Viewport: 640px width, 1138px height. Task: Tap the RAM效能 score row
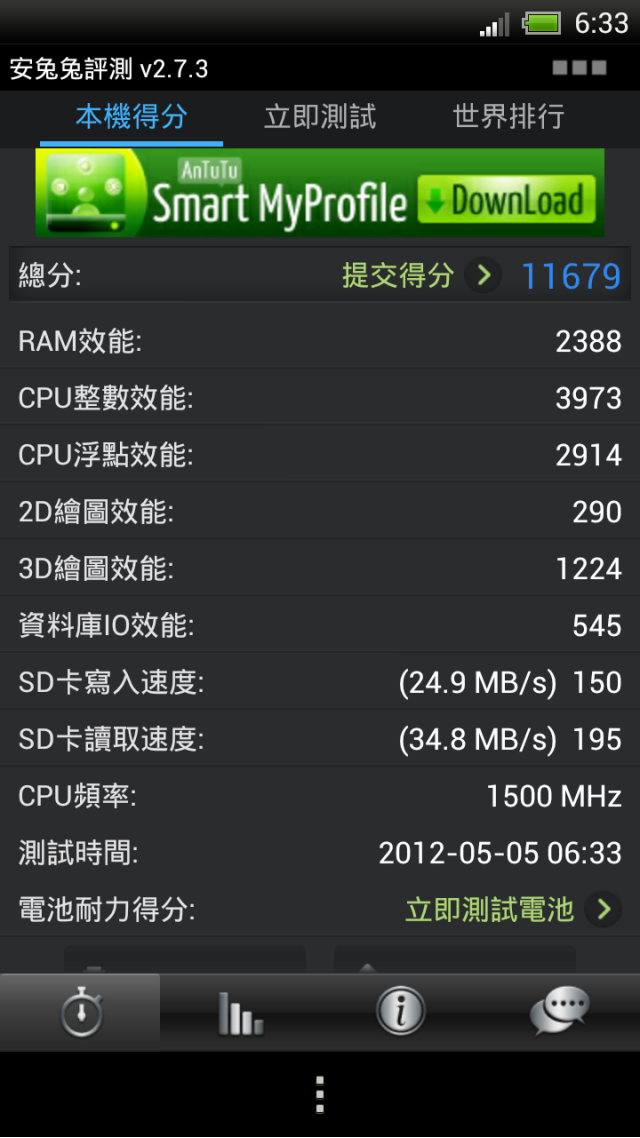[x=320, y=340]
